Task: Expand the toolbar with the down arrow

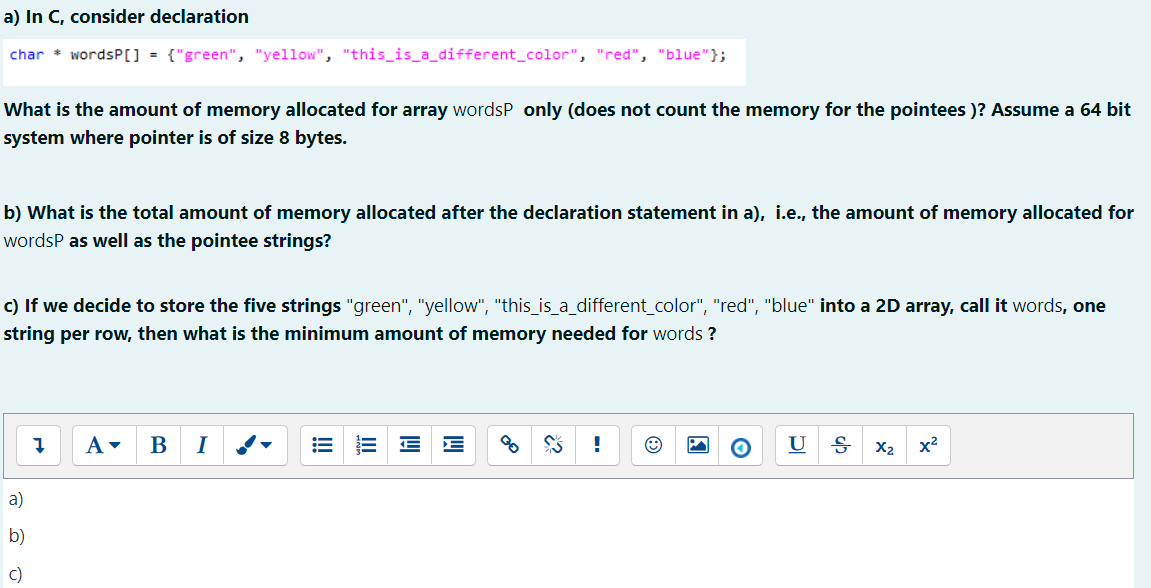Action: click(x=36, y=445)
